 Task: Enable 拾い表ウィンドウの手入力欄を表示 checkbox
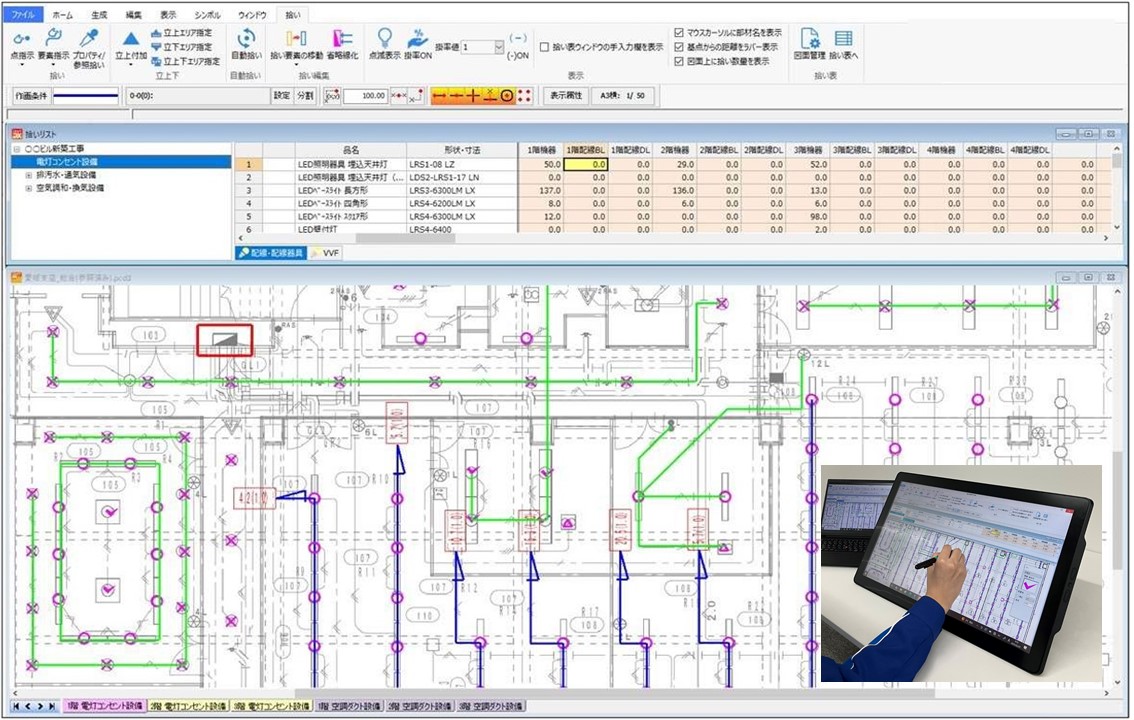click(544, 47)
